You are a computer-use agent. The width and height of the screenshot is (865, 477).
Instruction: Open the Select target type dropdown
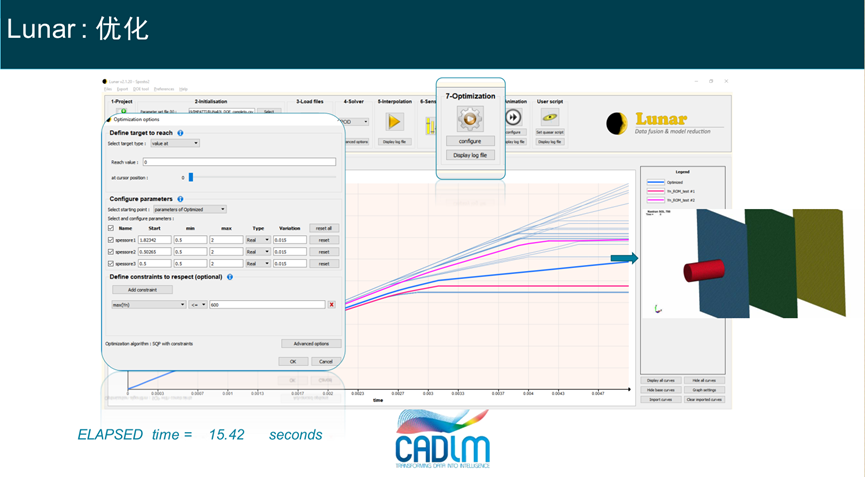[175, 143]
